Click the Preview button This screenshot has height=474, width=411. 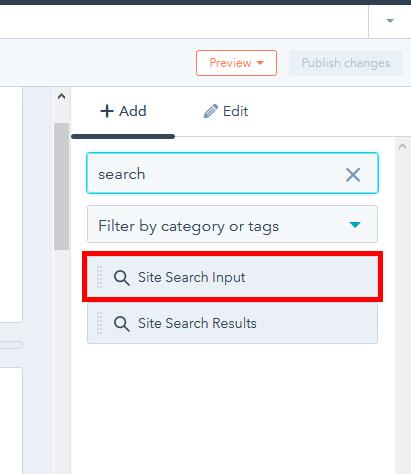click(x=236, y=63)
